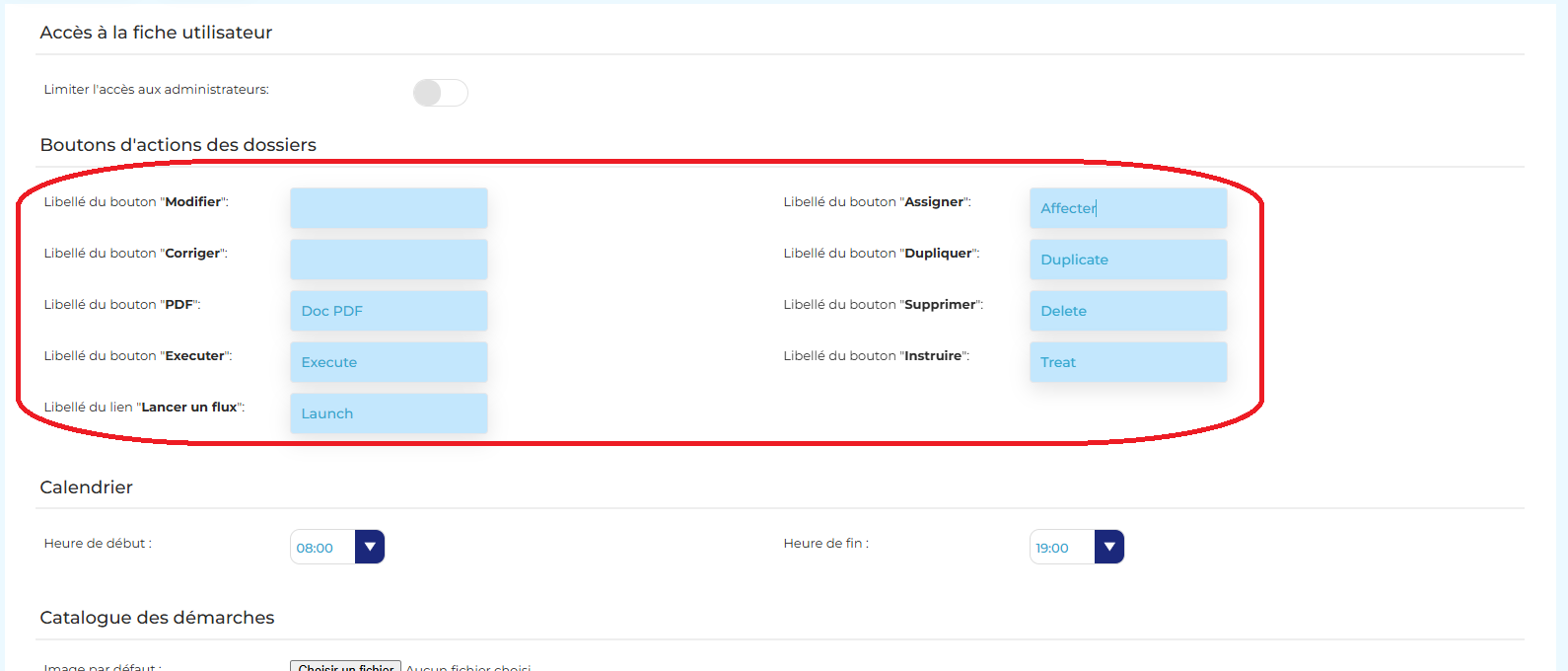1568x671 pixels.
Task: Click the "Accès à la fiche utilisateur" heading
Action: coord(156,33)
